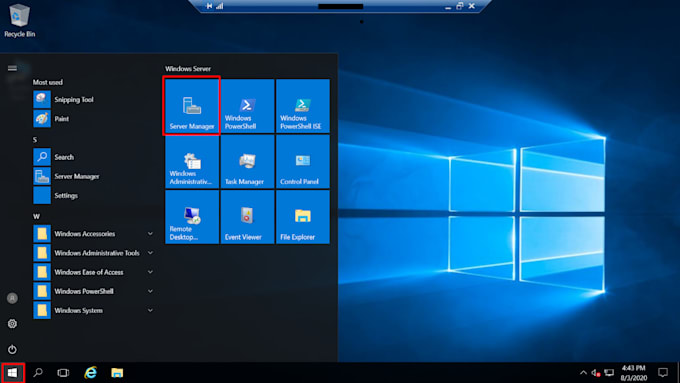This screenshot has width=680, height=383.
Task: Expand the Windows Administrative Tools folder
Action: point(93,253)
